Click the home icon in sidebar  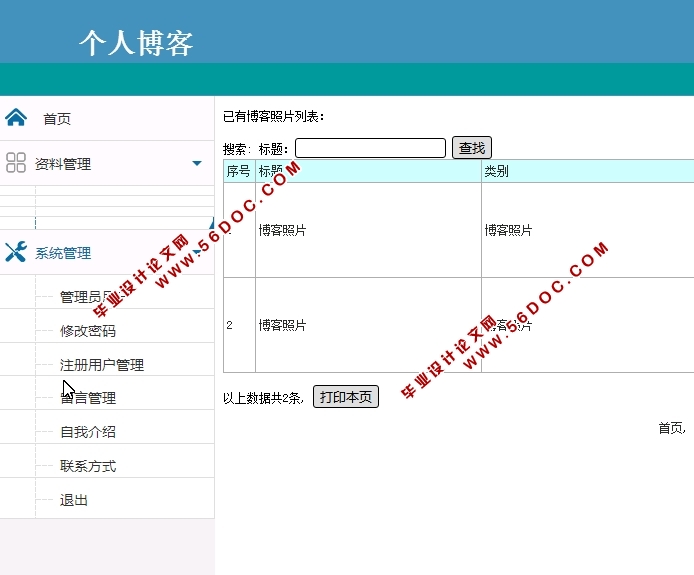tap(16, 118)
